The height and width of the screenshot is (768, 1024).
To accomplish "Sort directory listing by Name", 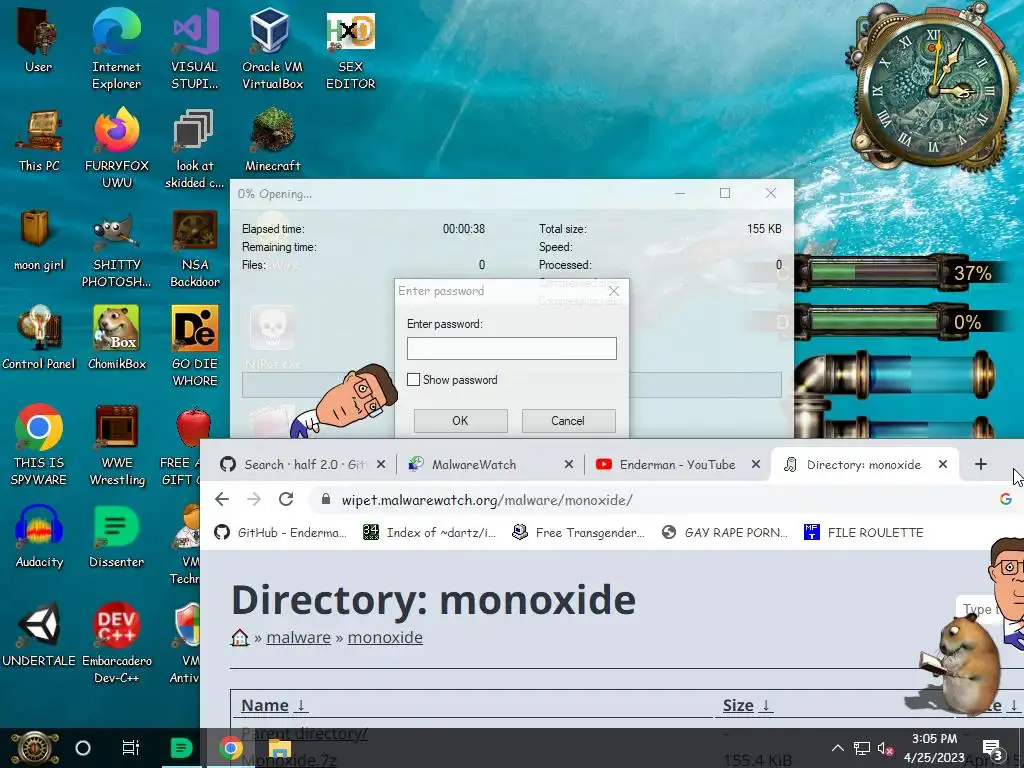I will (x=274, y=705).
